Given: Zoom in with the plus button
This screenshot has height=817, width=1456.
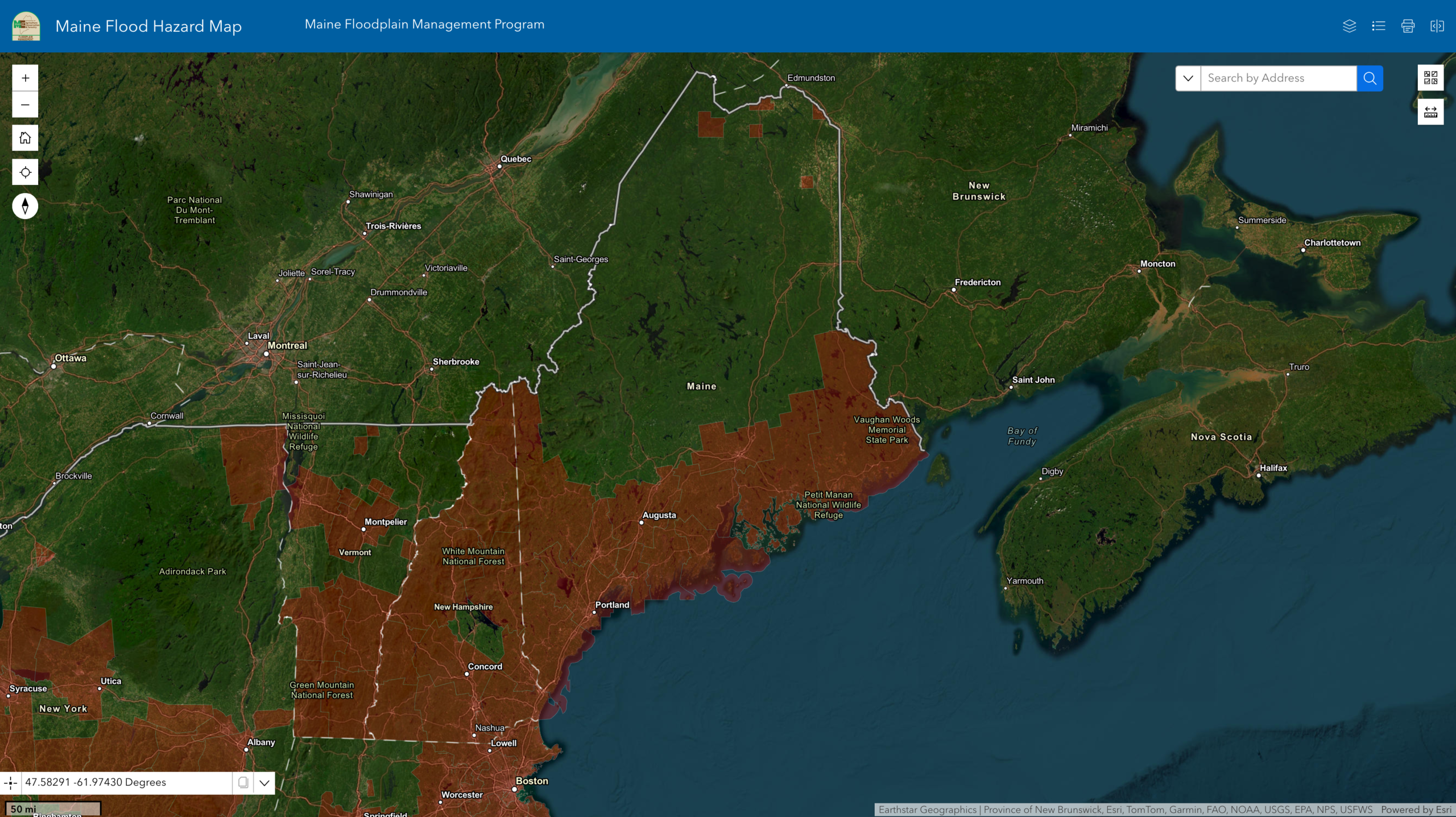Looking at the screenshot, I should [25, 78].
